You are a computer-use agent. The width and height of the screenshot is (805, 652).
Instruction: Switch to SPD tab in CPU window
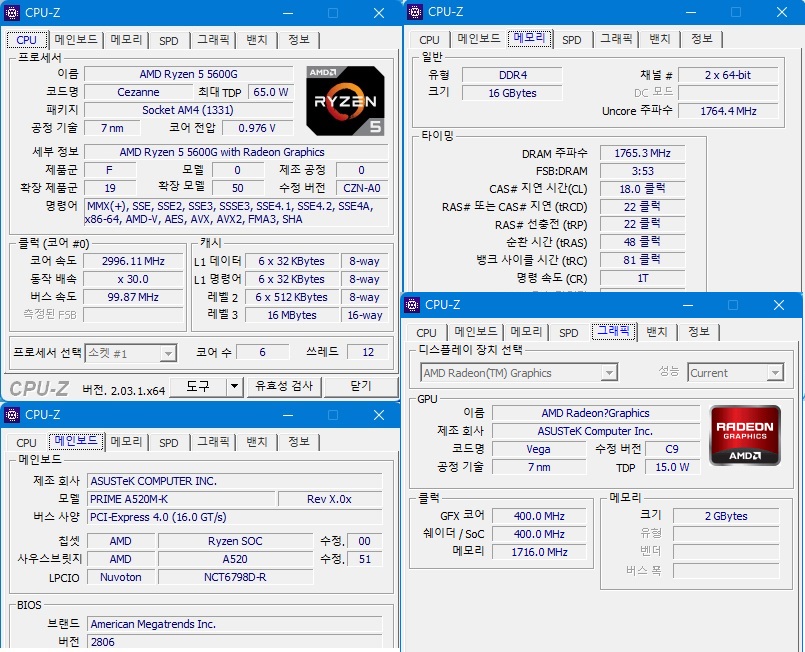point(168,40)
